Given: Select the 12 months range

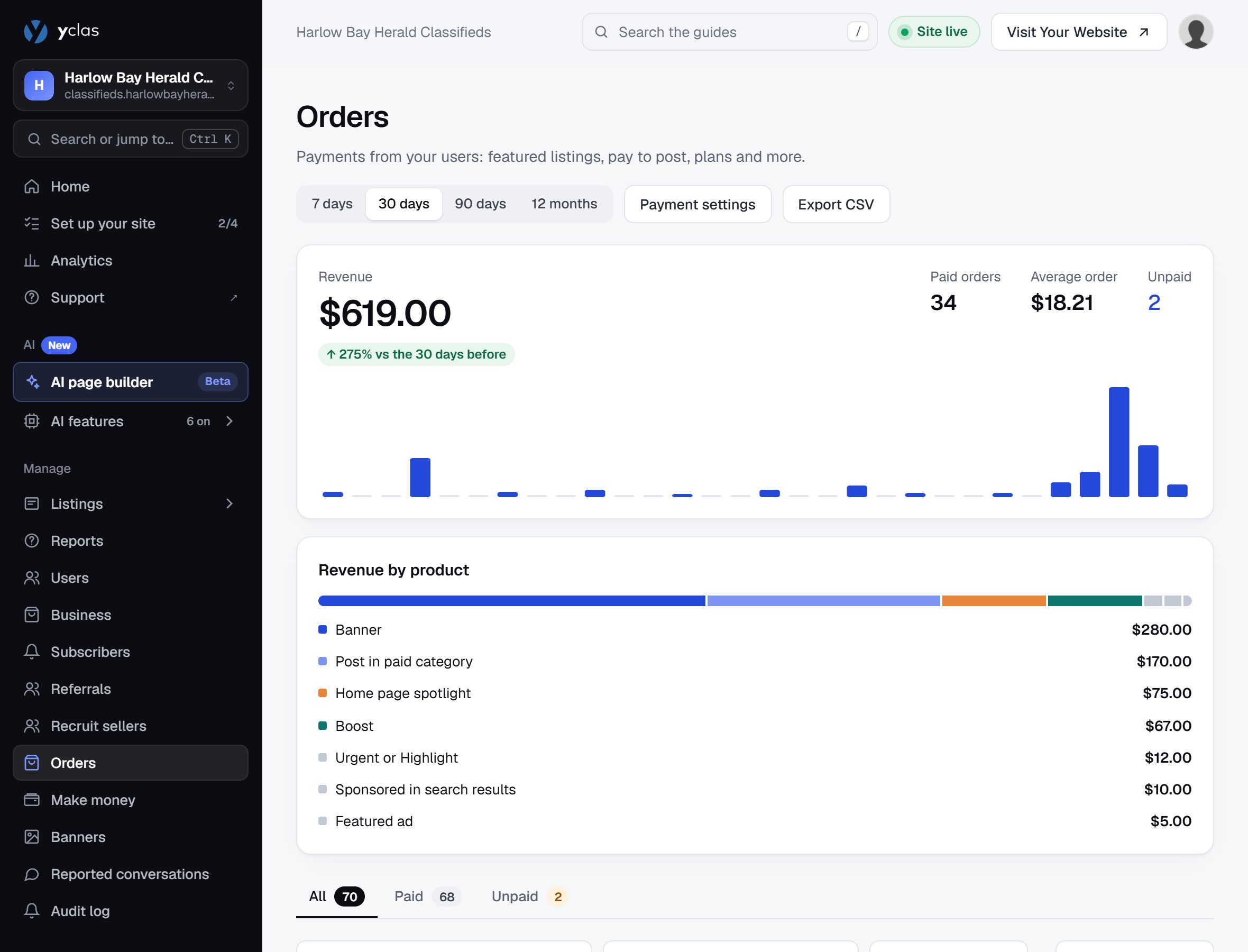Looking at the screenshot, I should click(564, 204).
